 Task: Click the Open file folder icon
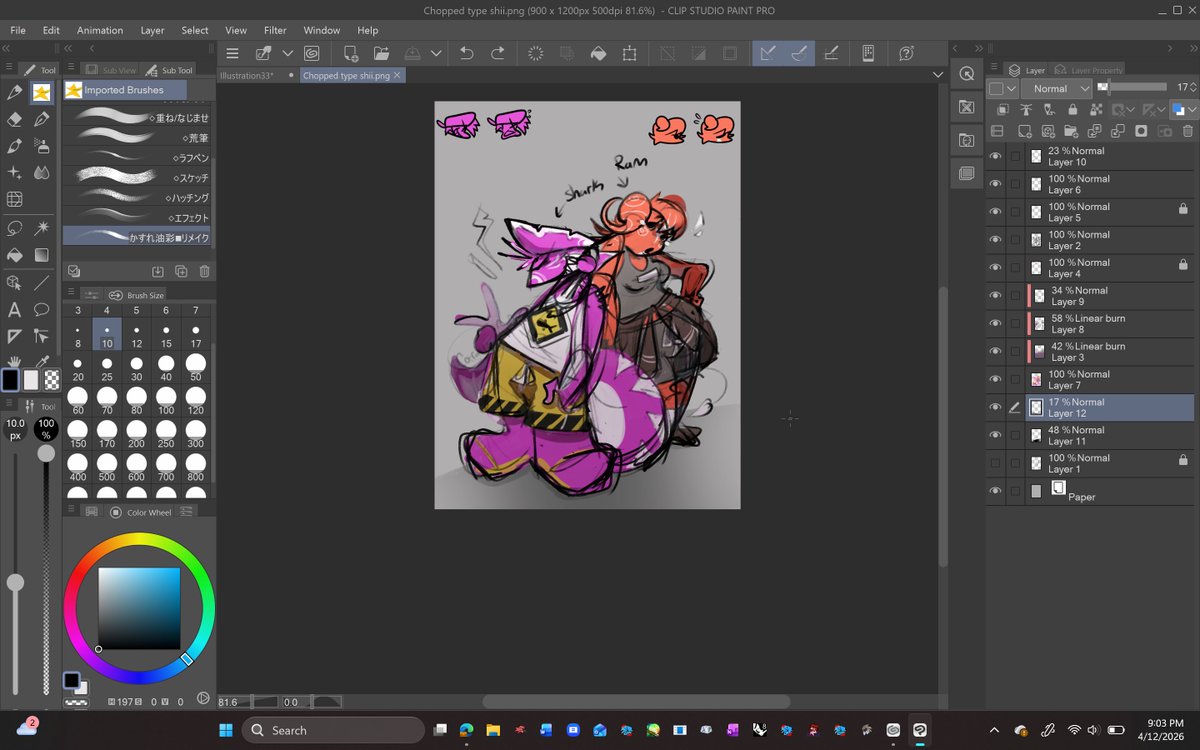click(381, 53)
